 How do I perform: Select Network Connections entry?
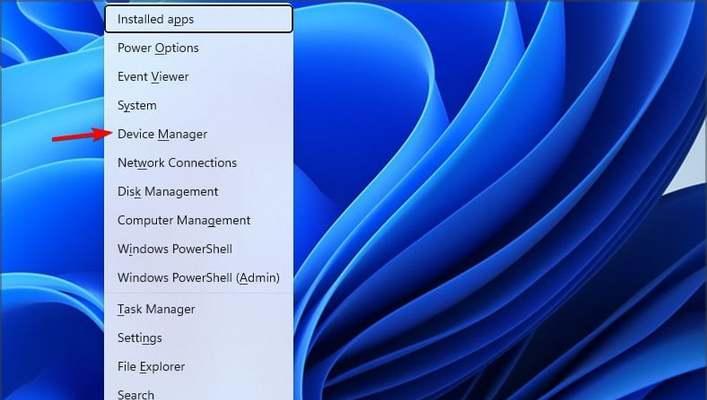pyautogui.click(x=199, y=163)
